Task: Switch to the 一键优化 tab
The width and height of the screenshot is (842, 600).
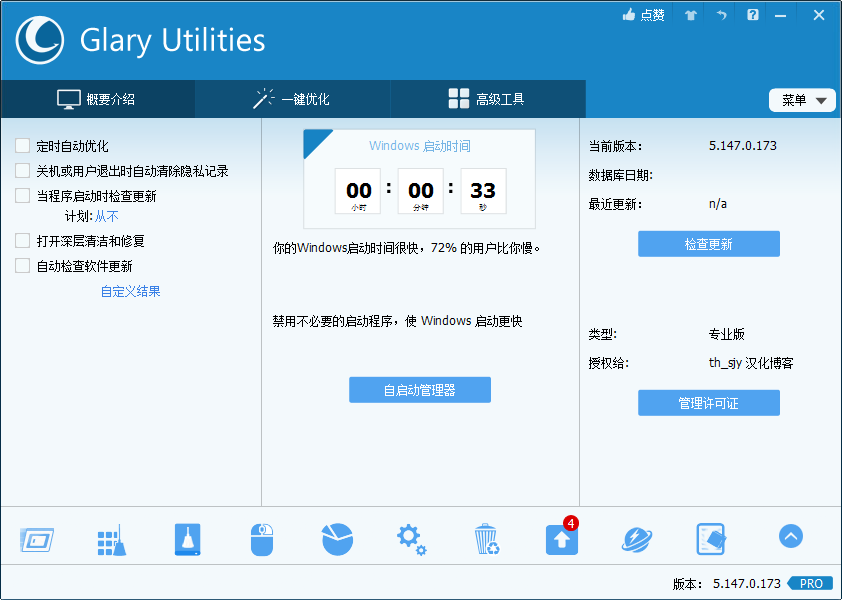Action: coord(293,99)
